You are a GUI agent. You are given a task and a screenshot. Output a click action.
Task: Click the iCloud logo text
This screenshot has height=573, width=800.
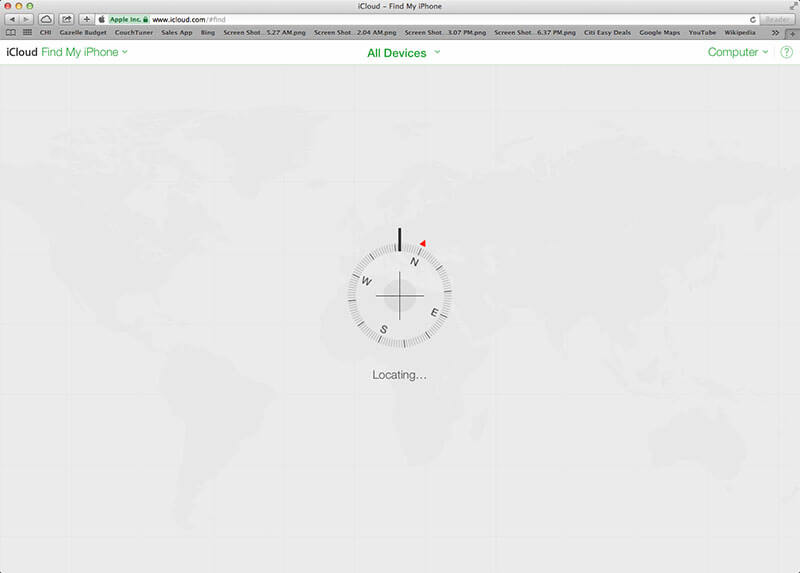22,52
